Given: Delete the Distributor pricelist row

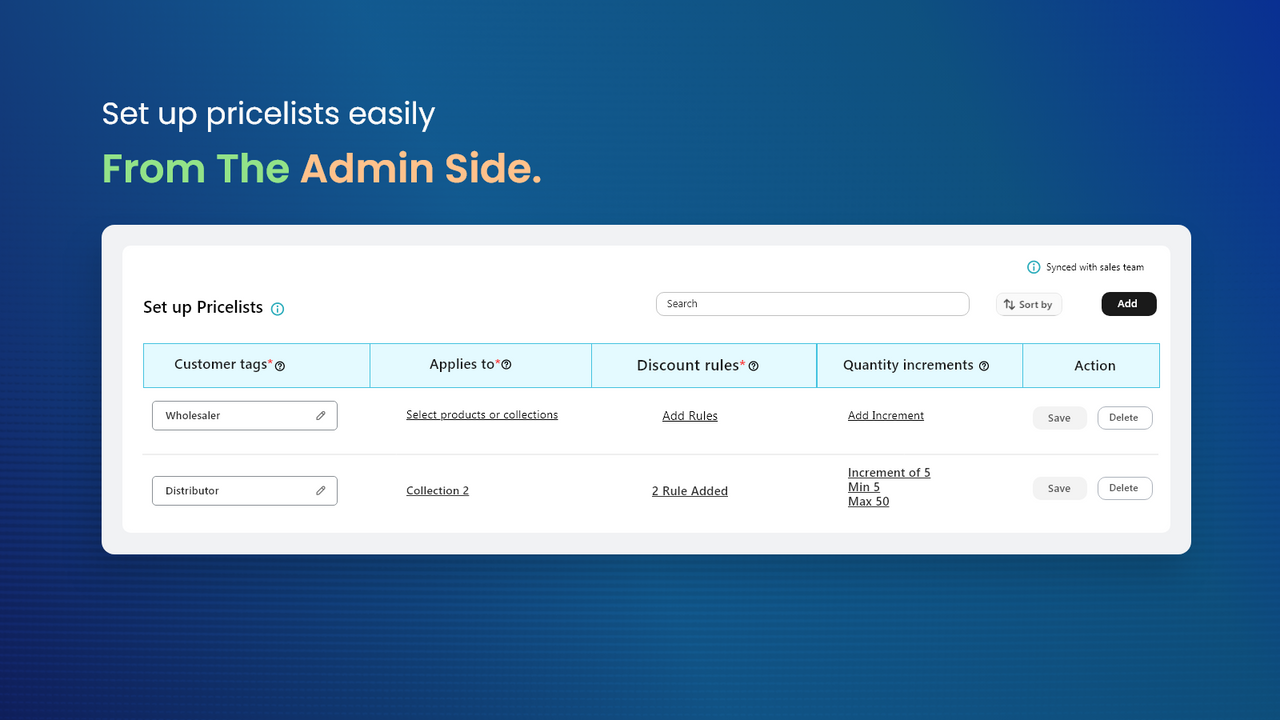Looking at the screenshot, I should click(x=1124, y=488).
